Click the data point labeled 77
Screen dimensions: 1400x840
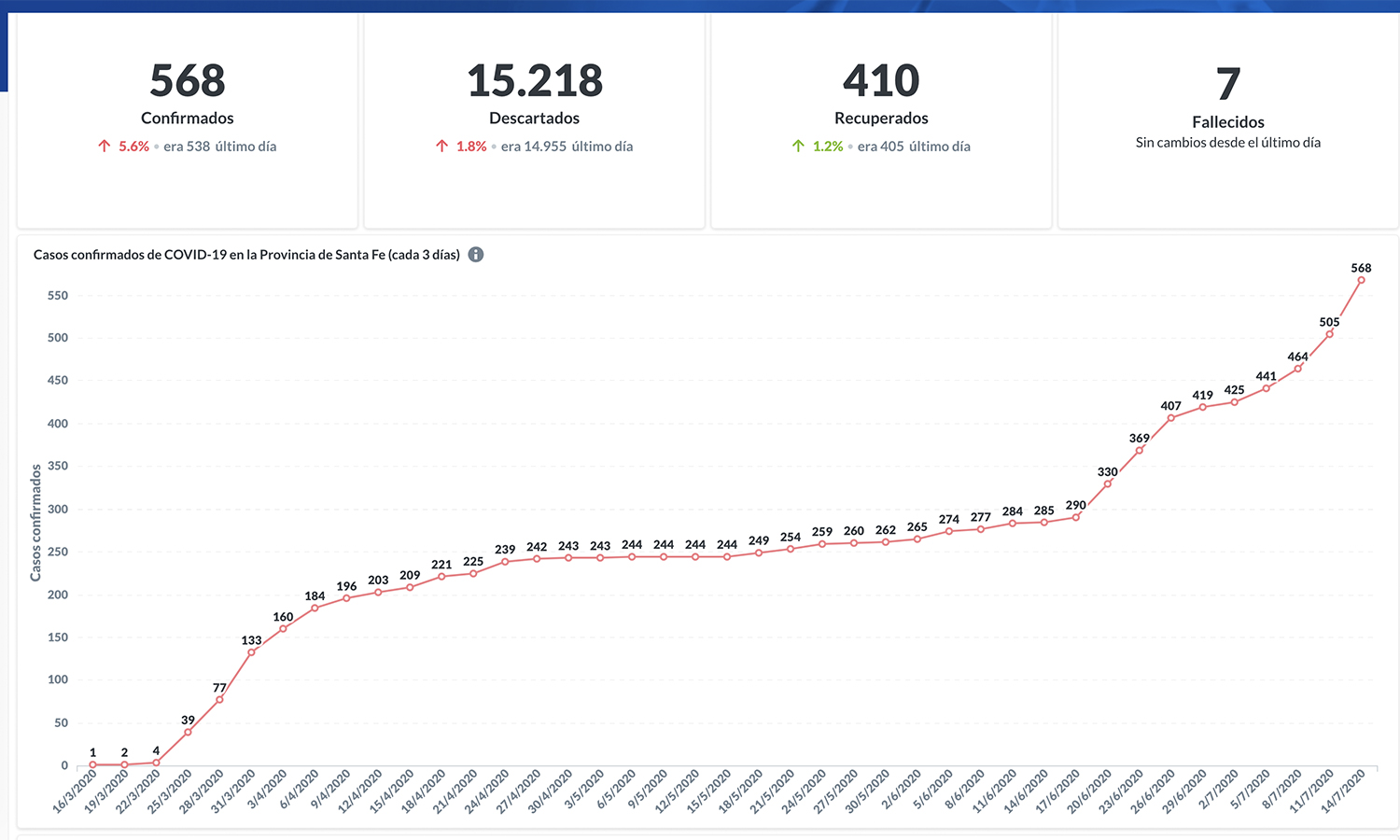219,700
